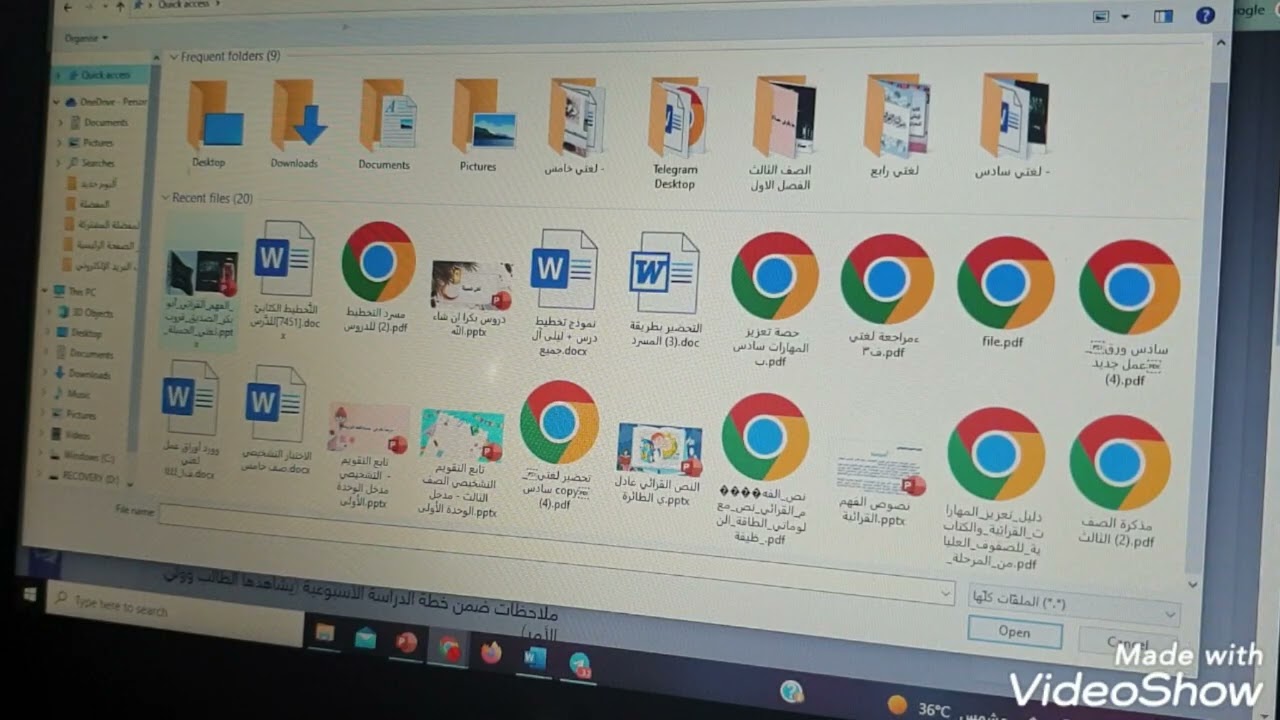Select Quick access in navigation pane

(x=102, y=75)
